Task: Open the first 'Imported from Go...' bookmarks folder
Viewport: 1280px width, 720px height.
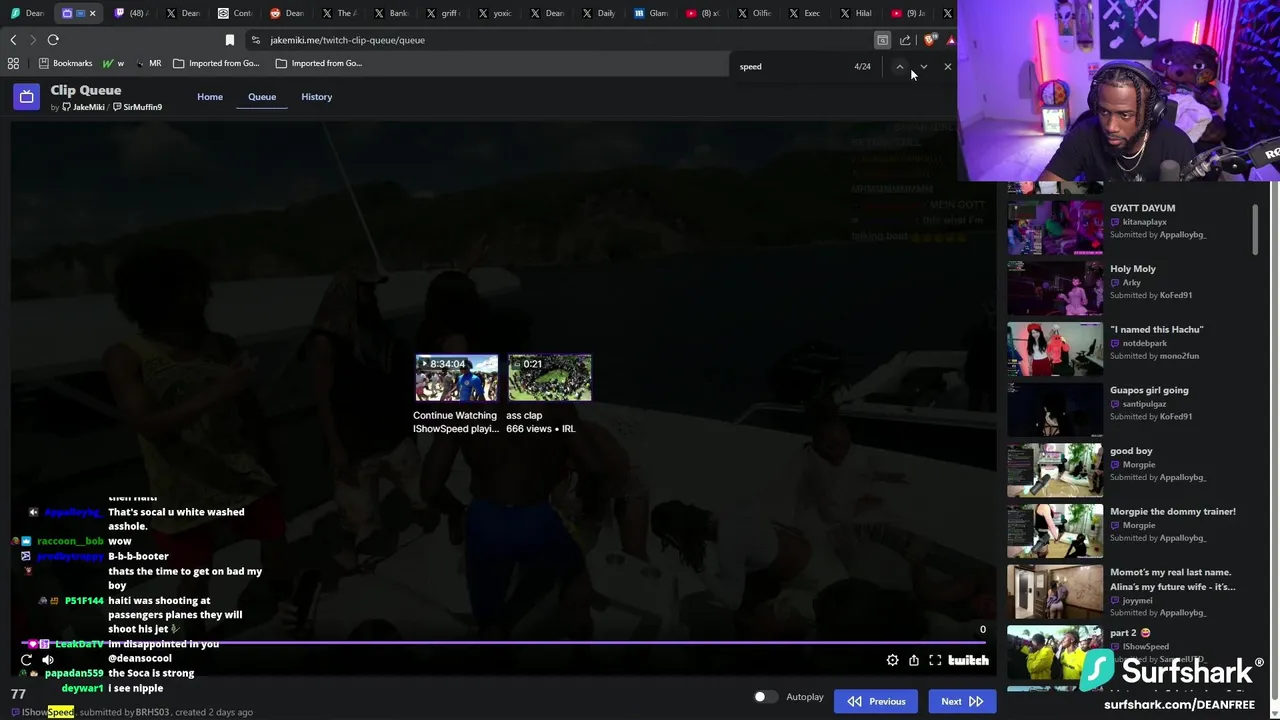Action: pyautogui.click(x=216, y=63)
